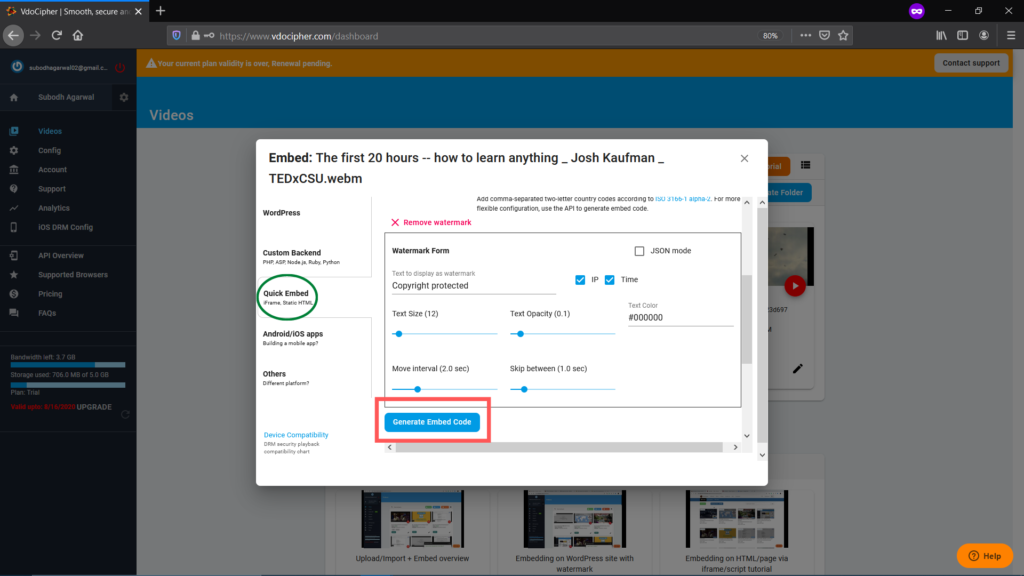Enable the JSON mode checkbox

639,251
